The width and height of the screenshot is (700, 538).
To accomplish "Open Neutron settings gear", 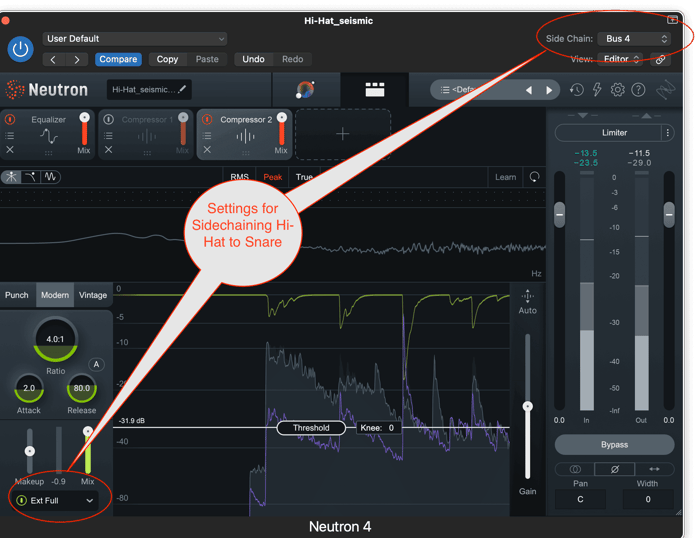I will [617, 90].
